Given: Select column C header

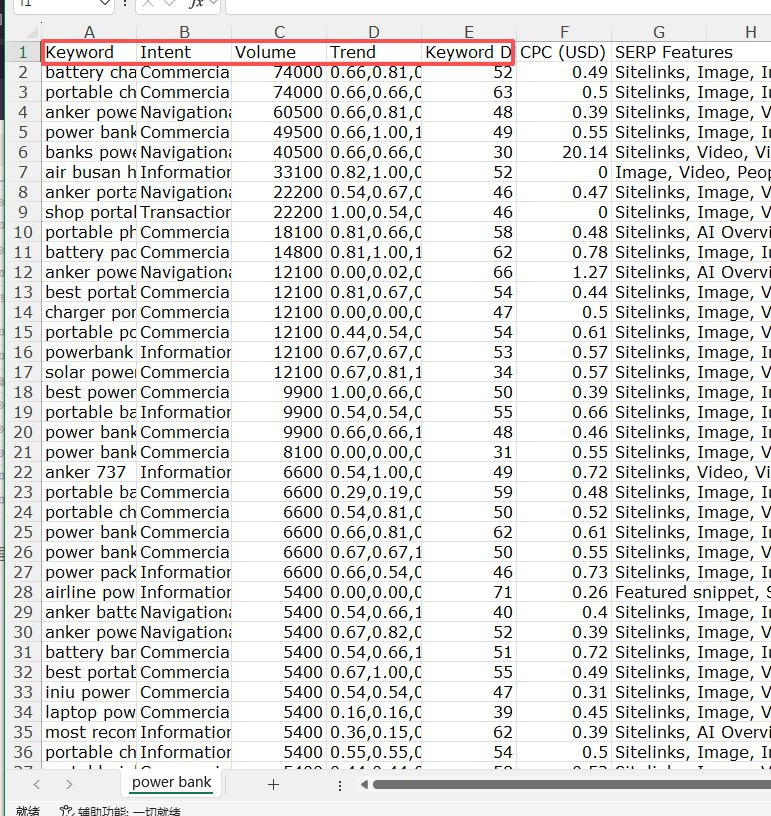Looking at the screenshot, I should (x=279, y=32).
